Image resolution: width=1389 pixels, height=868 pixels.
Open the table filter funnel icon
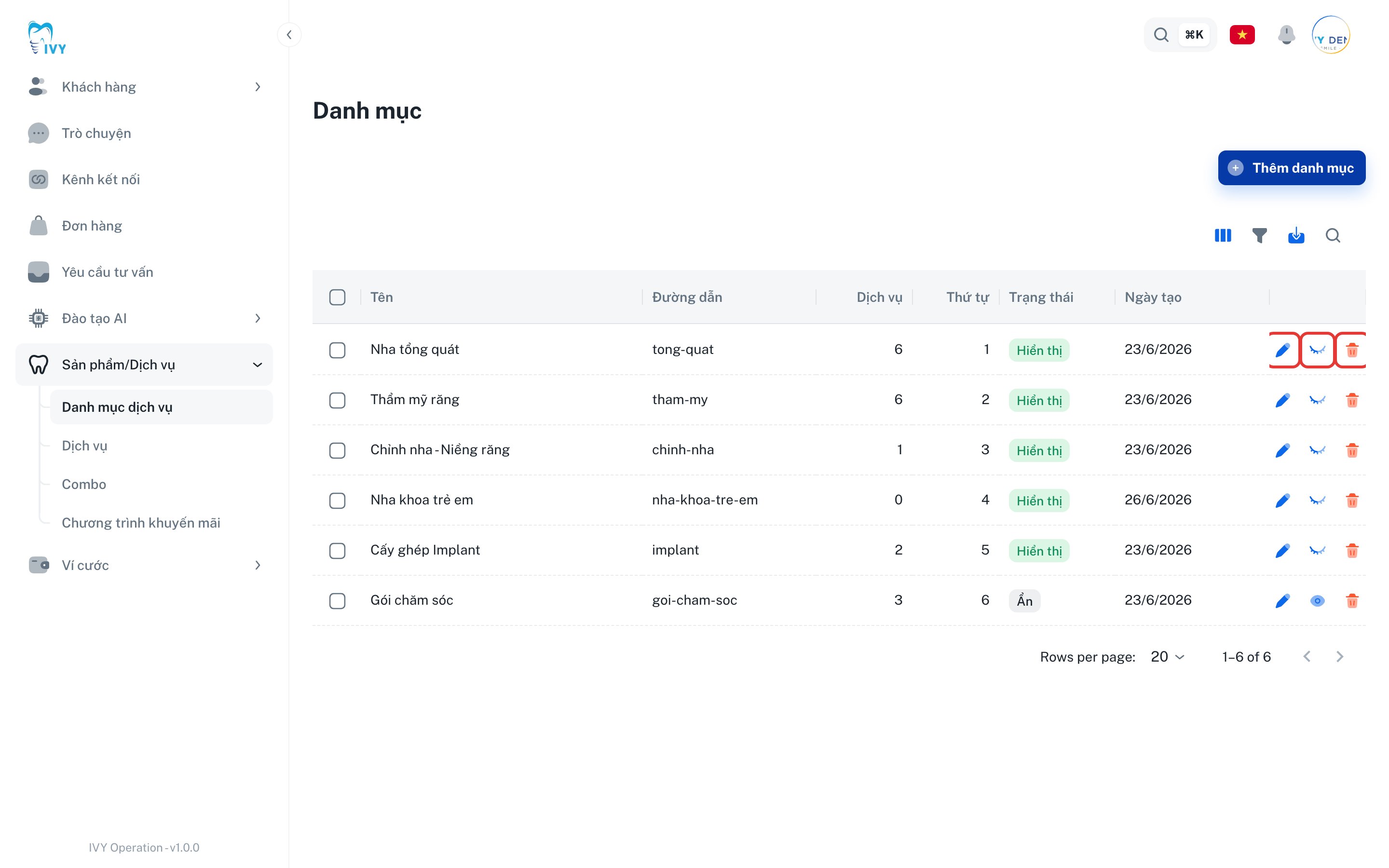1259,235
